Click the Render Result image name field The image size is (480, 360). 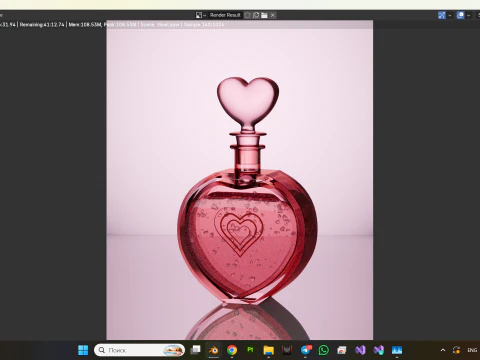(225, 15)
